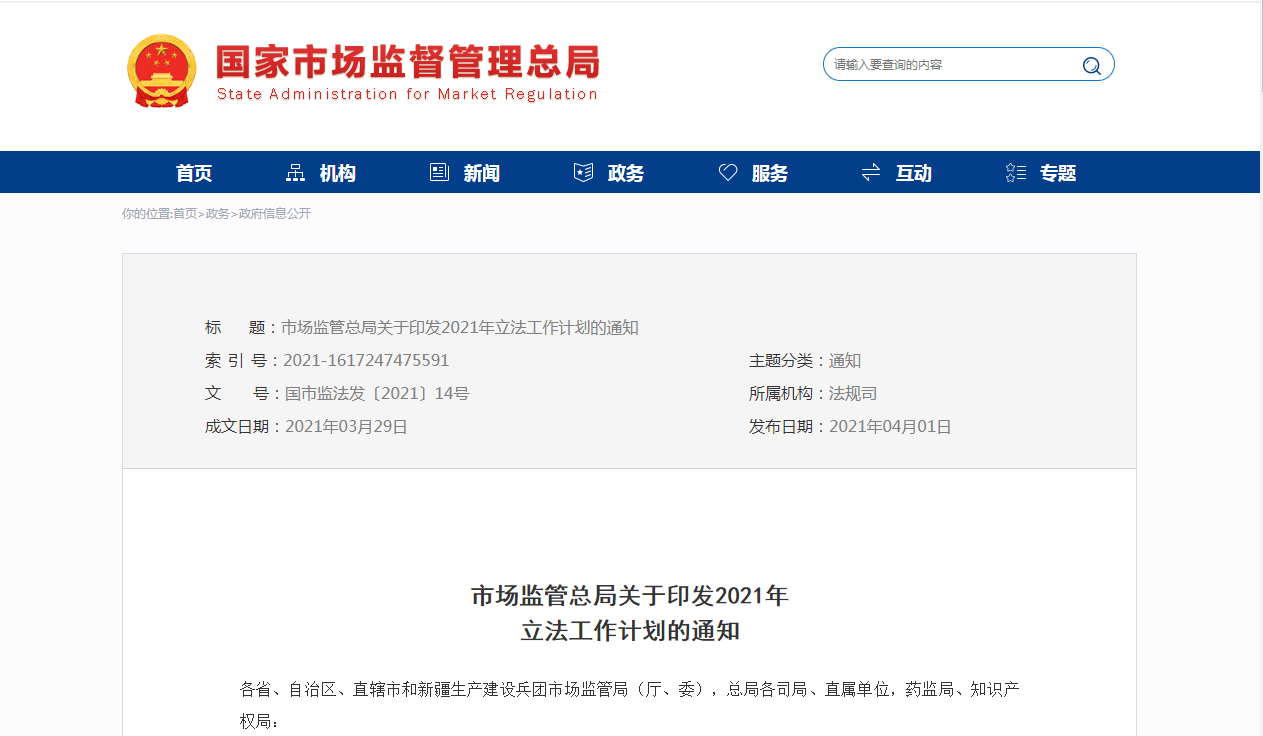Click the 机构 organization chart icon
Viewport: 1263px width, 736px height.
295,173
